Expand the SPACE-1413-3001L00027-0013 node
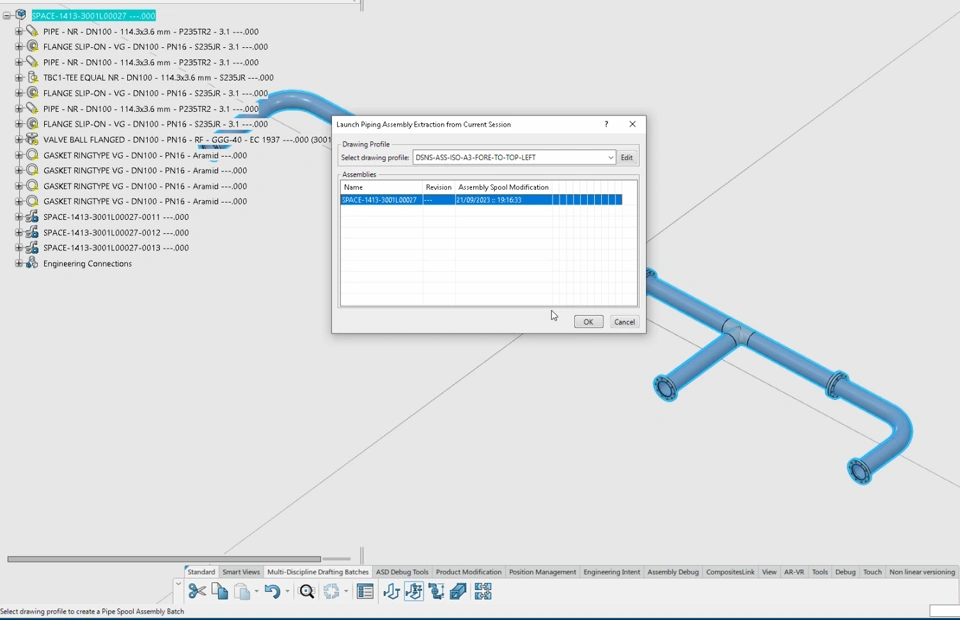The height and width of the screenshot is (620, 960). pos(19,248)
